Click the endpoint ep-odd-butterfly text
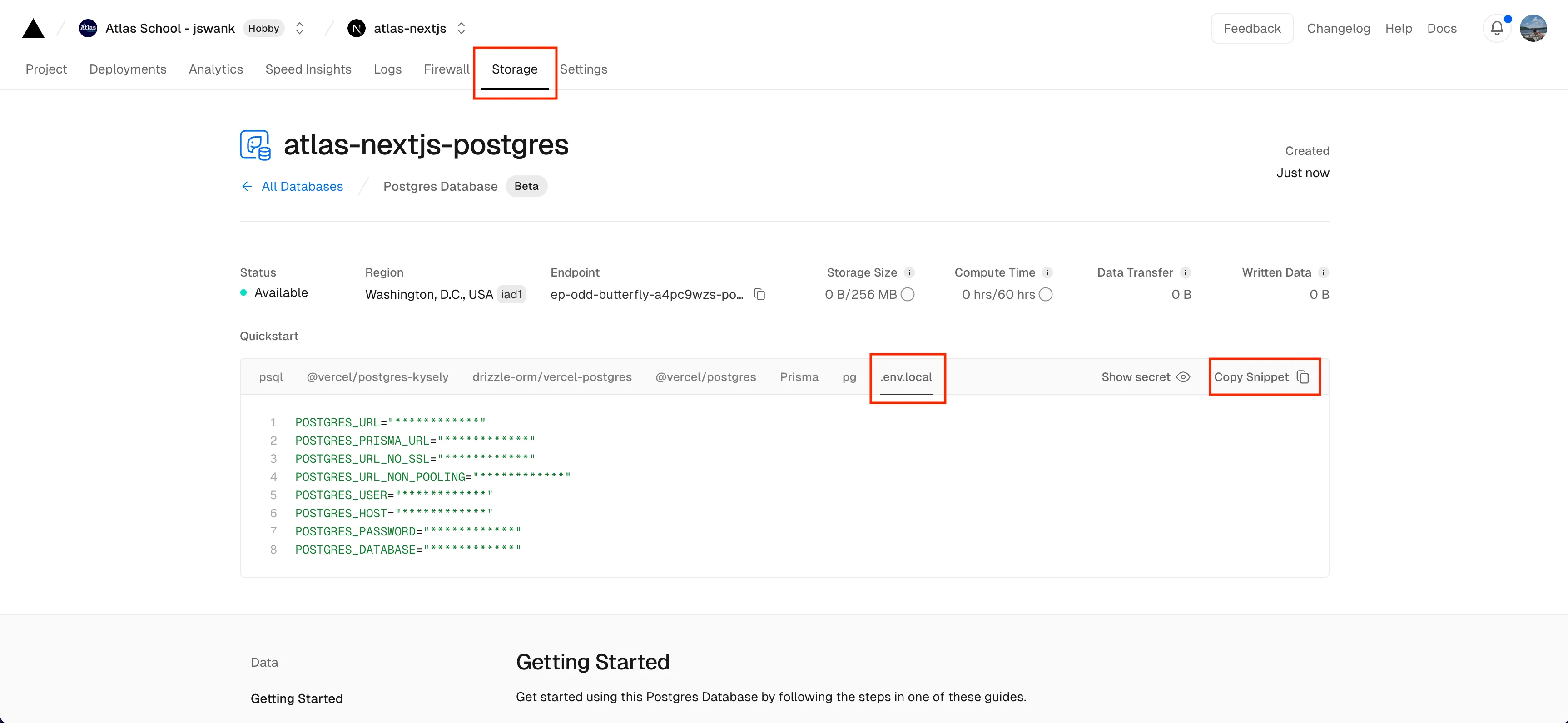Image resolution: width=1568 pixels, height=723 pixels. click(x=647, y=295)
